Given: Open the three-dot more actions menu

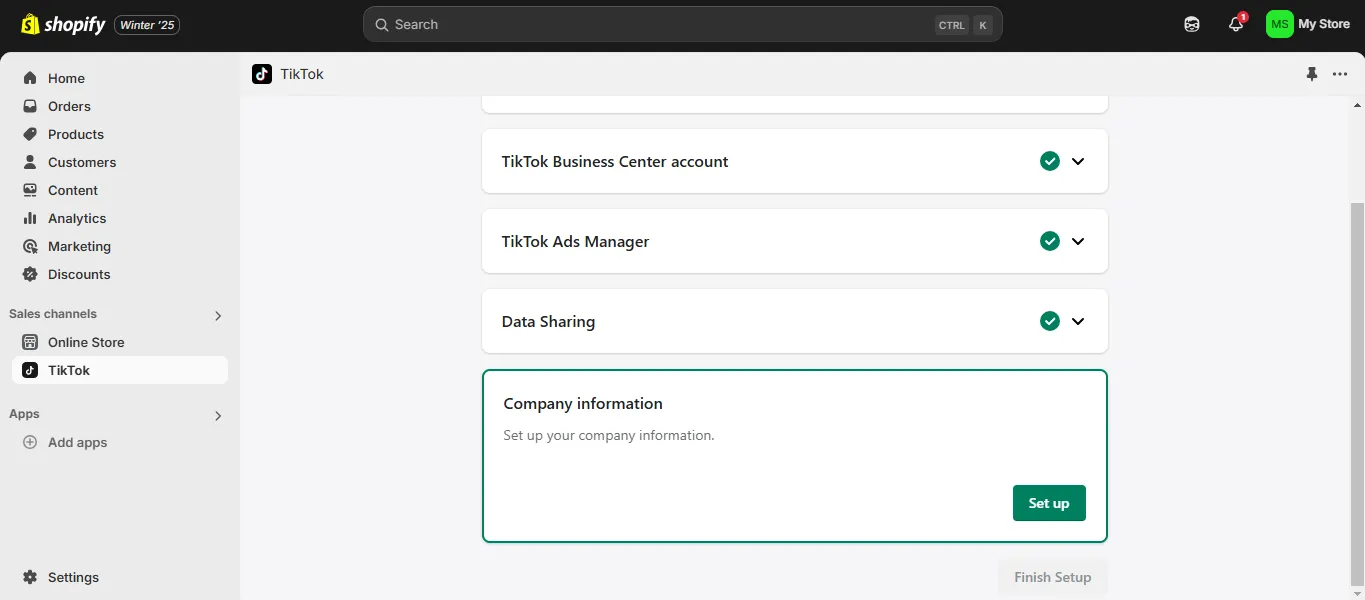Looking at the screenshot, I should click(x=1340, y=74).
